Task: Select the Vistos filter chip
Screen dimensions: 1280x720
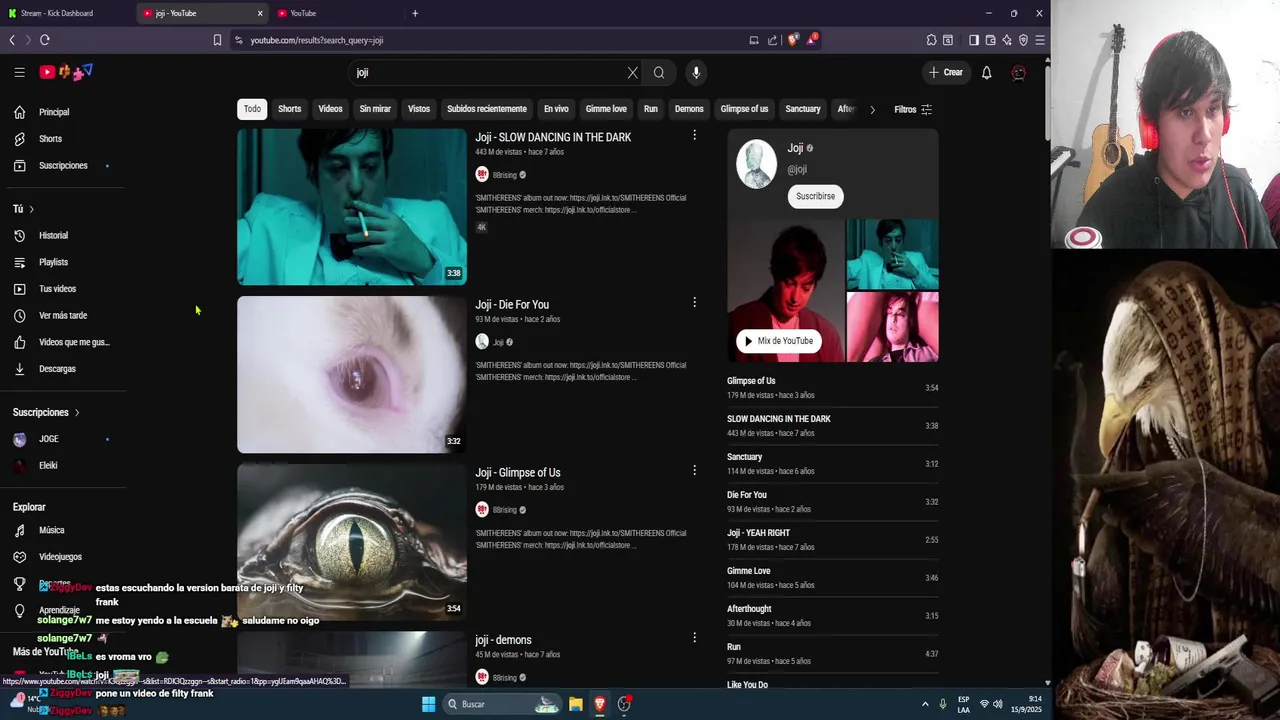Action: point(419,109)
